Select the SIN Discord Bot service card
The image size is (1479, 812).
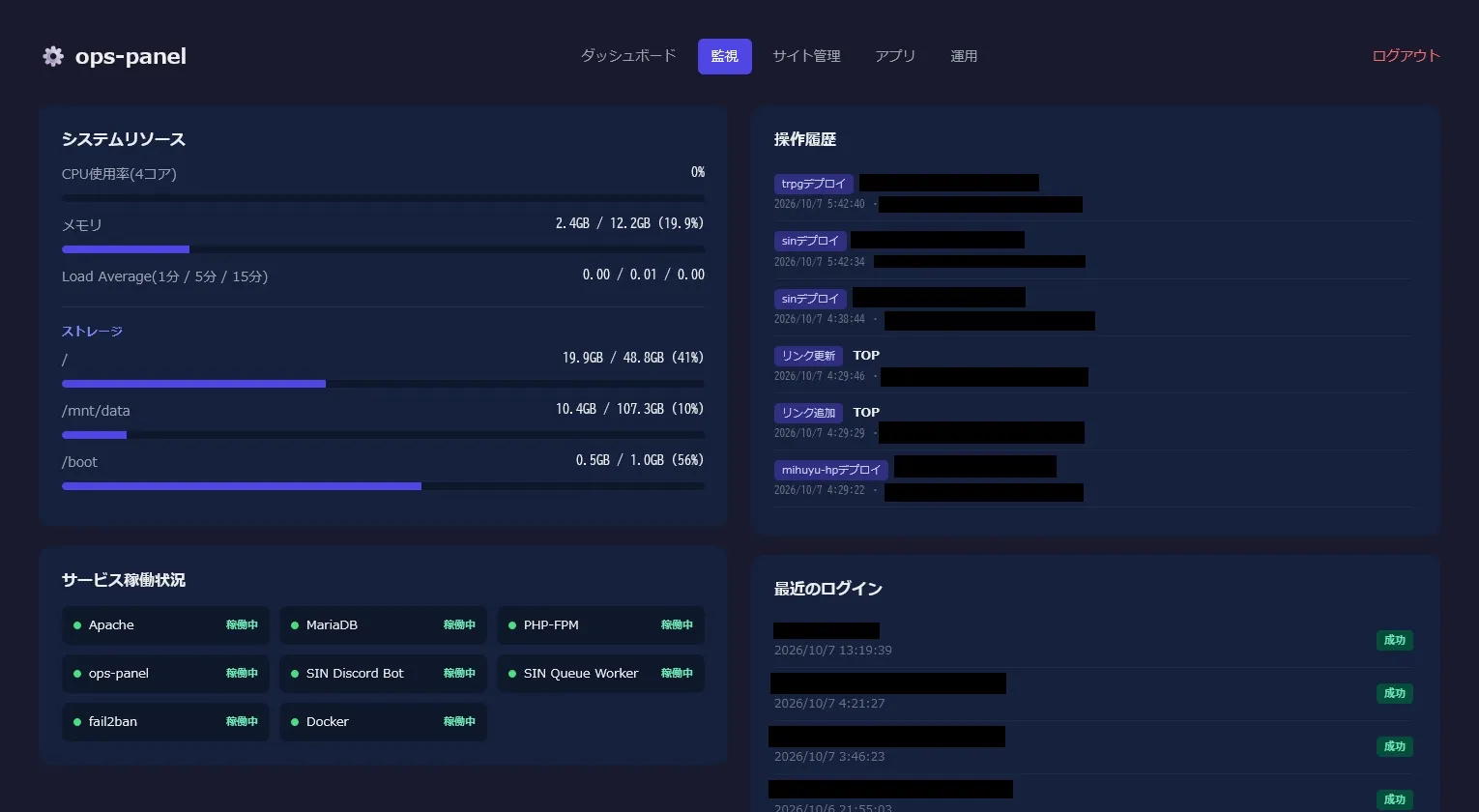[x=383, y=674]
